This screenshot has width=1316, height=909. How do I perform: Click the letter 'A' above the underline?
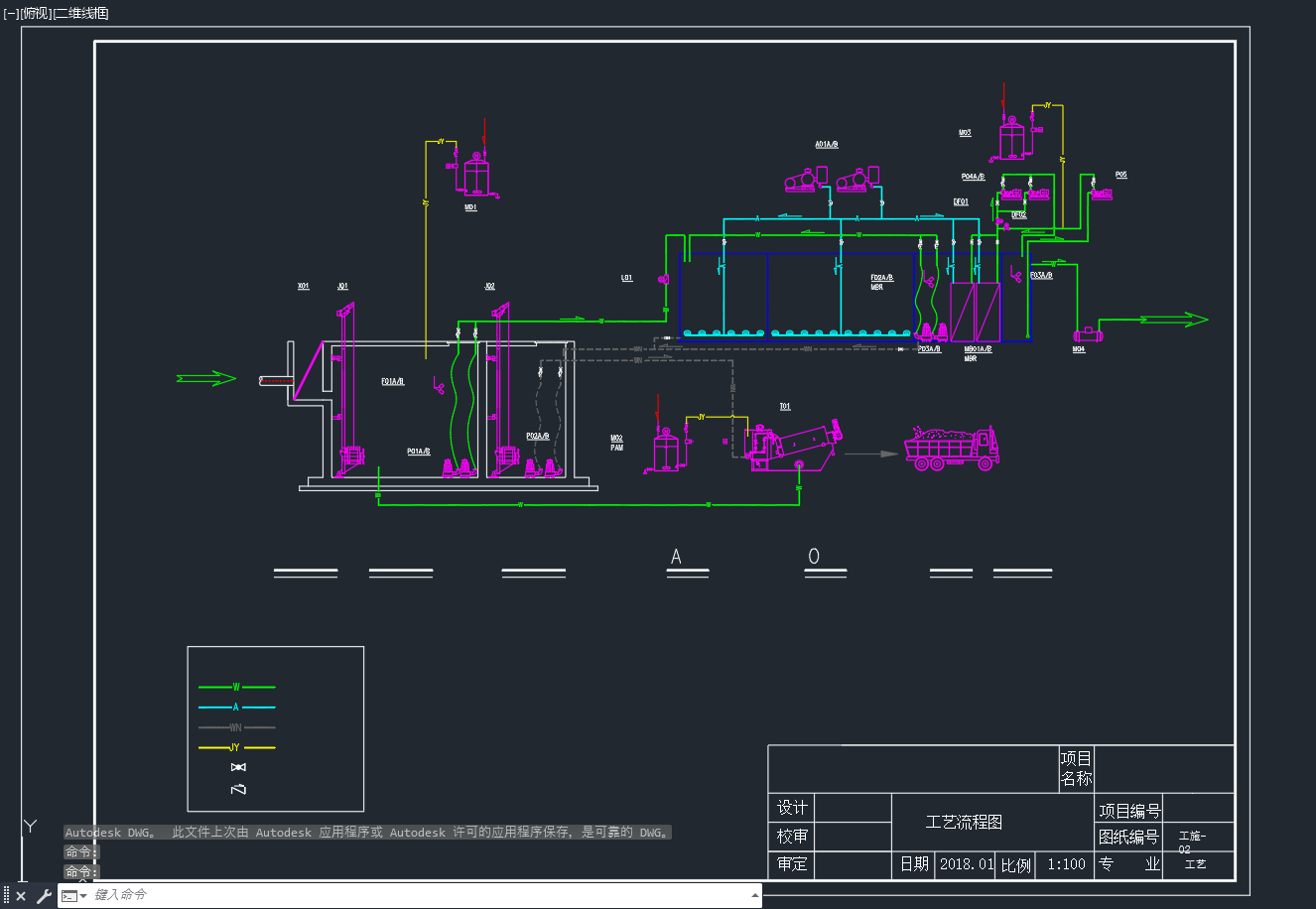tap(676, 557)
